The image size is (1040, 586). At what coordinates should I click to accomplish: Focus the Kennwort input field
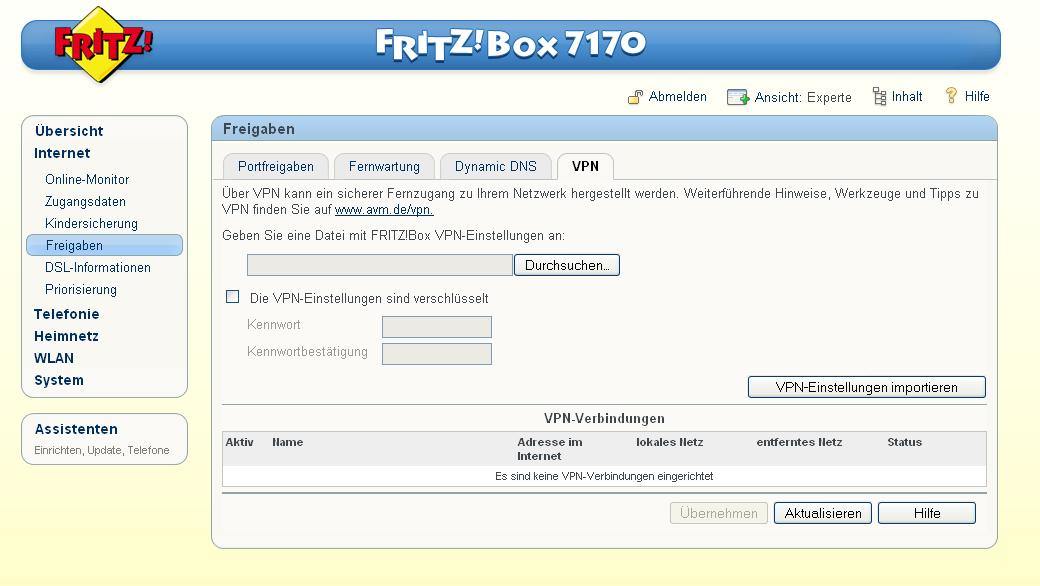436,327
